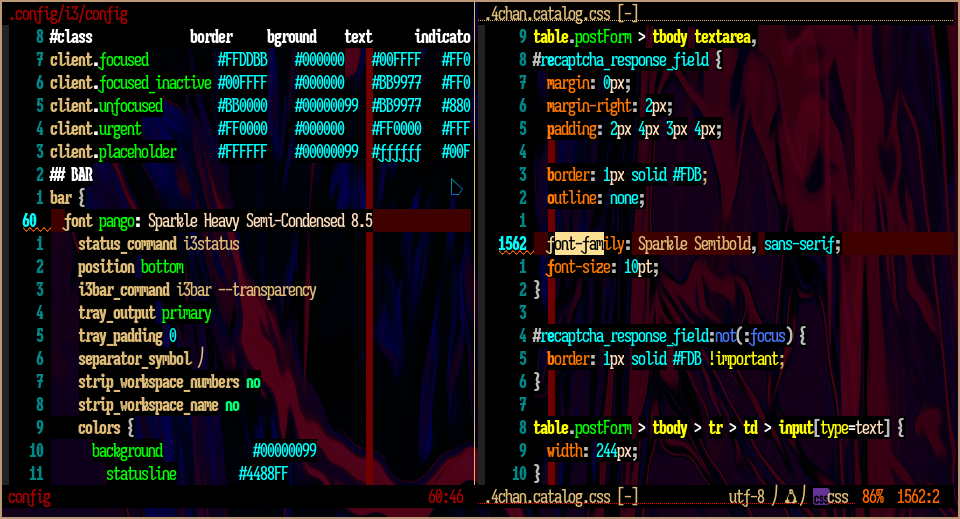Click the #recaptcha_response_field:not(:focus) selector

[x=663, y=336]
